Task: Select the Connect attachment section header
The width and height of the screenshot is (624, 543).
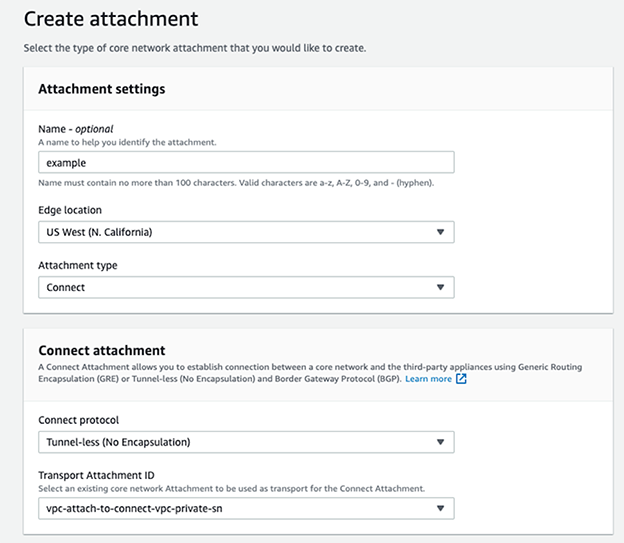Action: point(101,350)
